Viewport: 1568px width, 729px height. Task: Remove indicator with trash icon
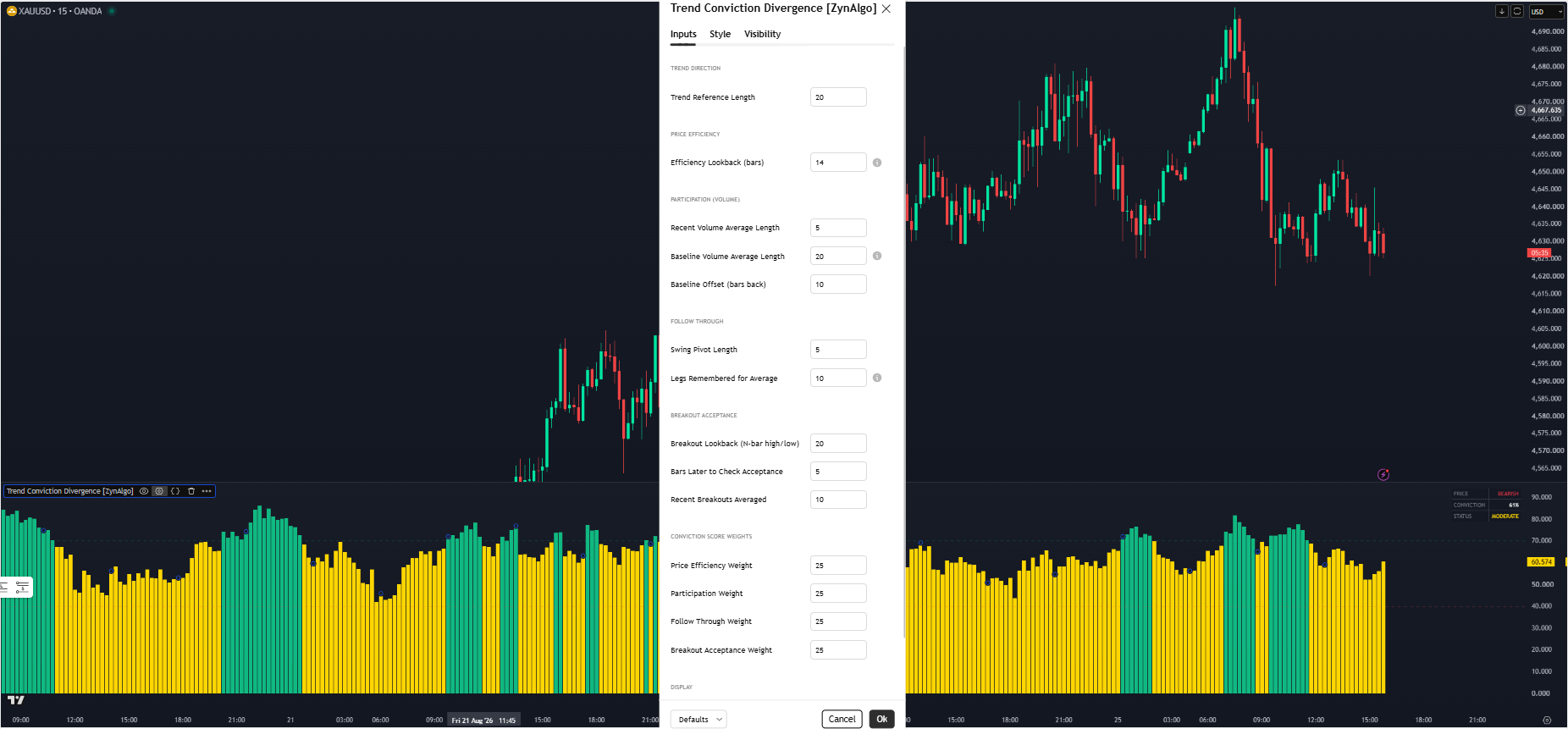pos(191,491)
